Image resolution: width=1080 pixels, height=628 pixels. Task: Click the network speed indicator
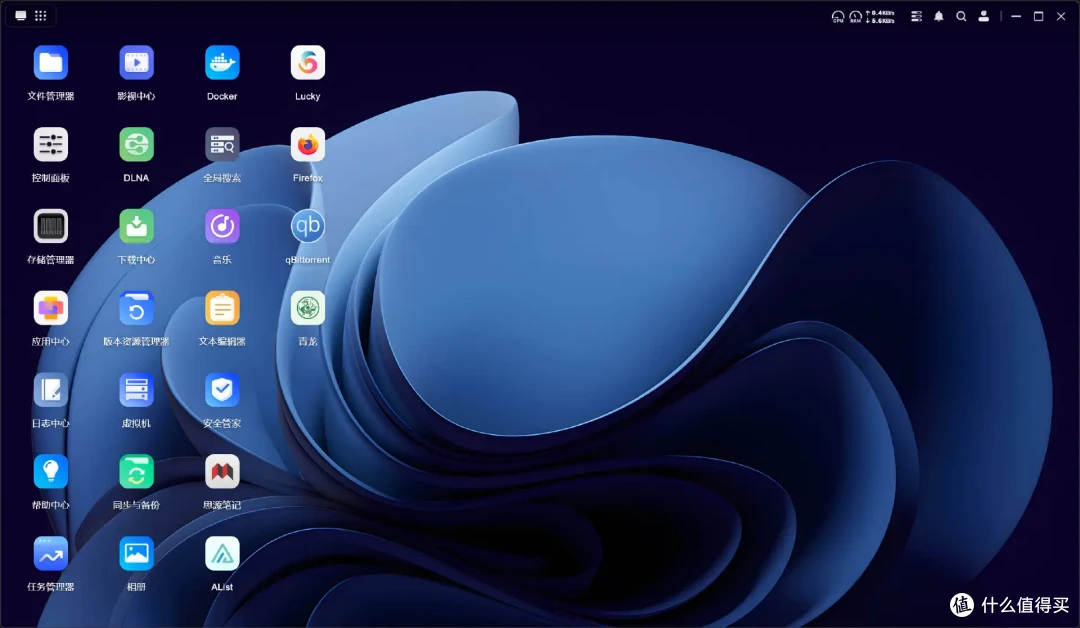(x=880, y=17)
